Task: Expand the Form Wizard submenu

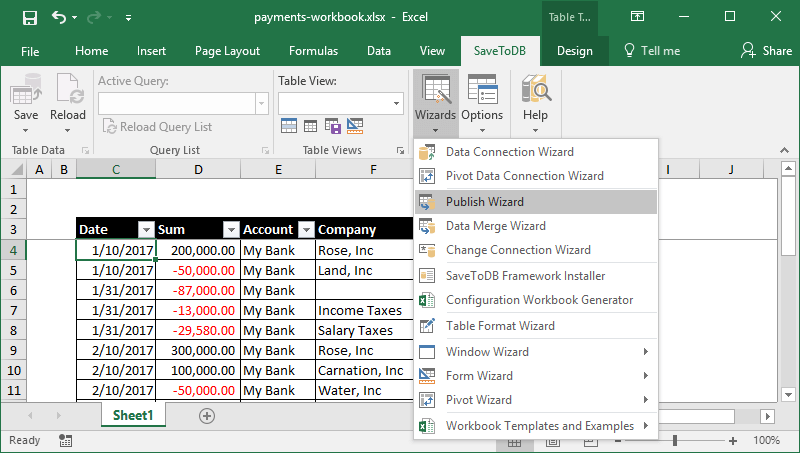Action: [x=536, y=376]
